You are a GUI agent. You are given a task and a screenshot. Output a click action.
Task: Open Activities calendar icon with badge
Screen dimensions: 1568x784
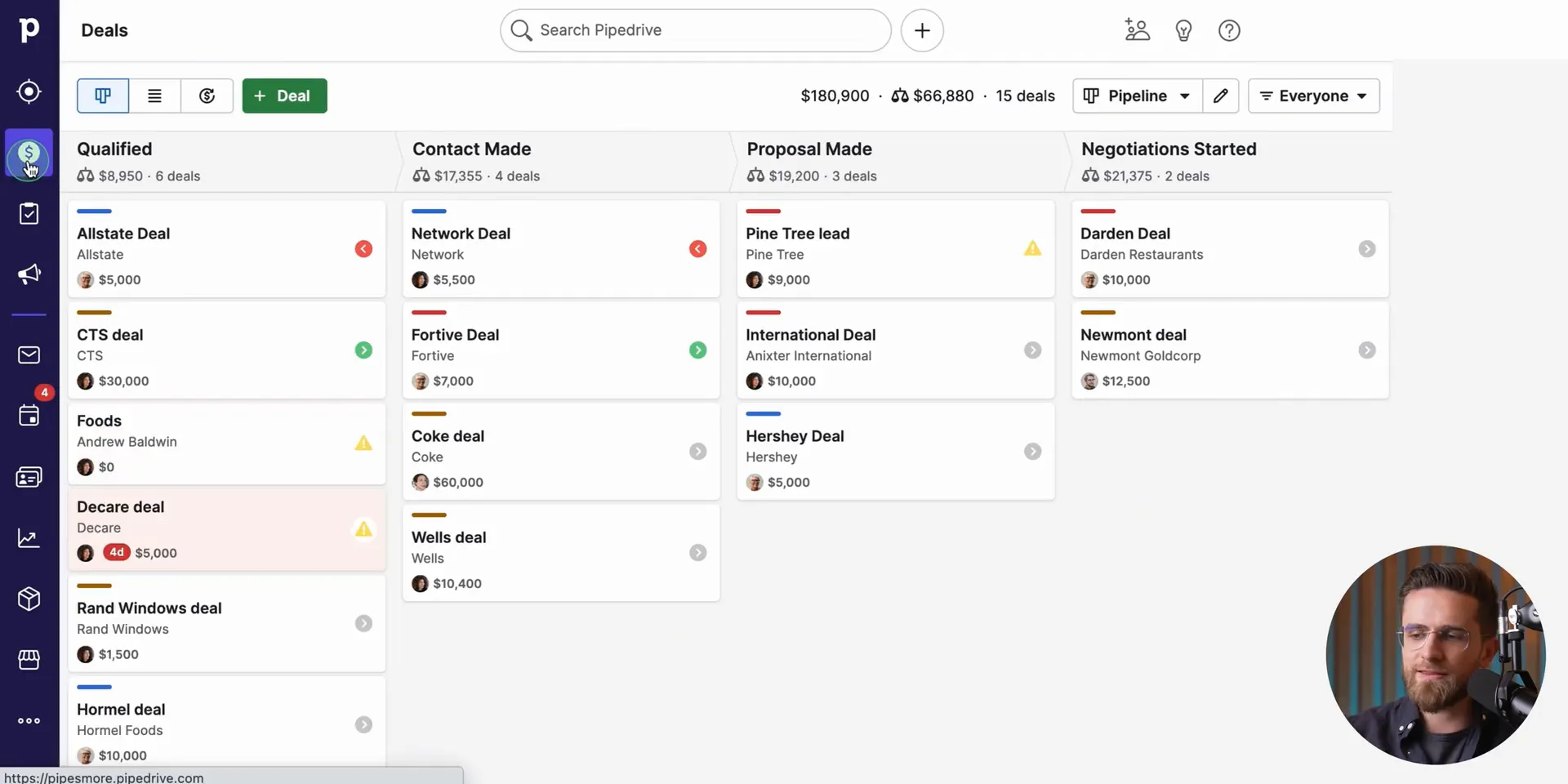click(29, 416)
